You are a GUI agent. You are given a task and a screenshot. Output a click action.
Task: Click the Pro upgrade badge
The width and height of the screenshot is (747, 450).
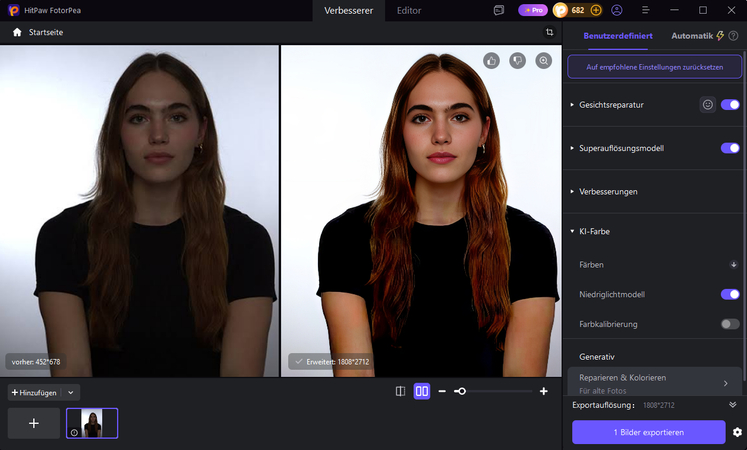coord(533,10)
